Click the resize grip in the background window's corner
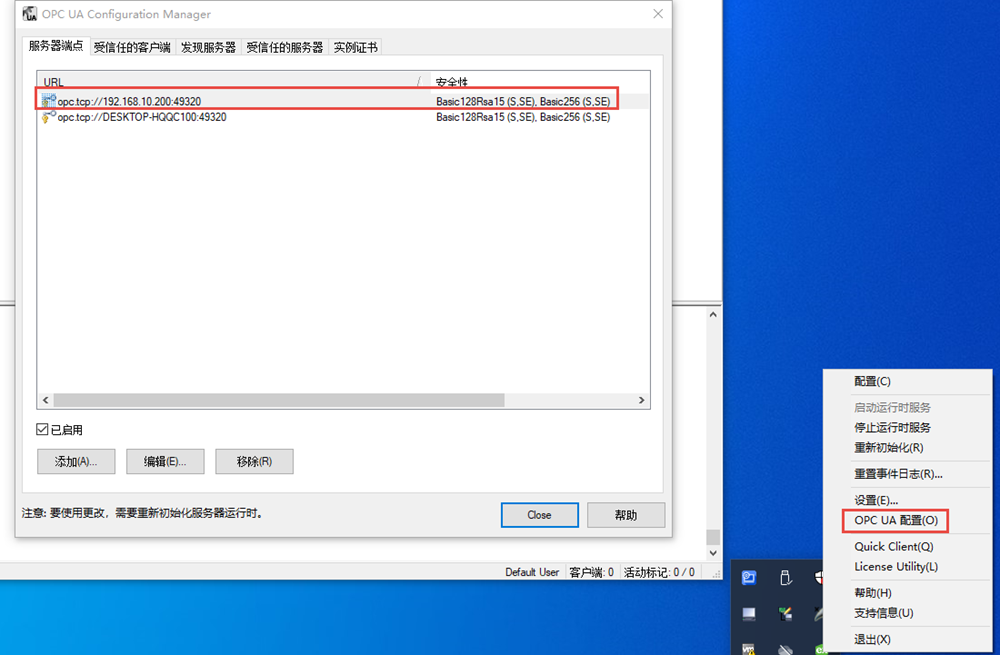The image size is (1000, 655). click(x=716, y=573)
